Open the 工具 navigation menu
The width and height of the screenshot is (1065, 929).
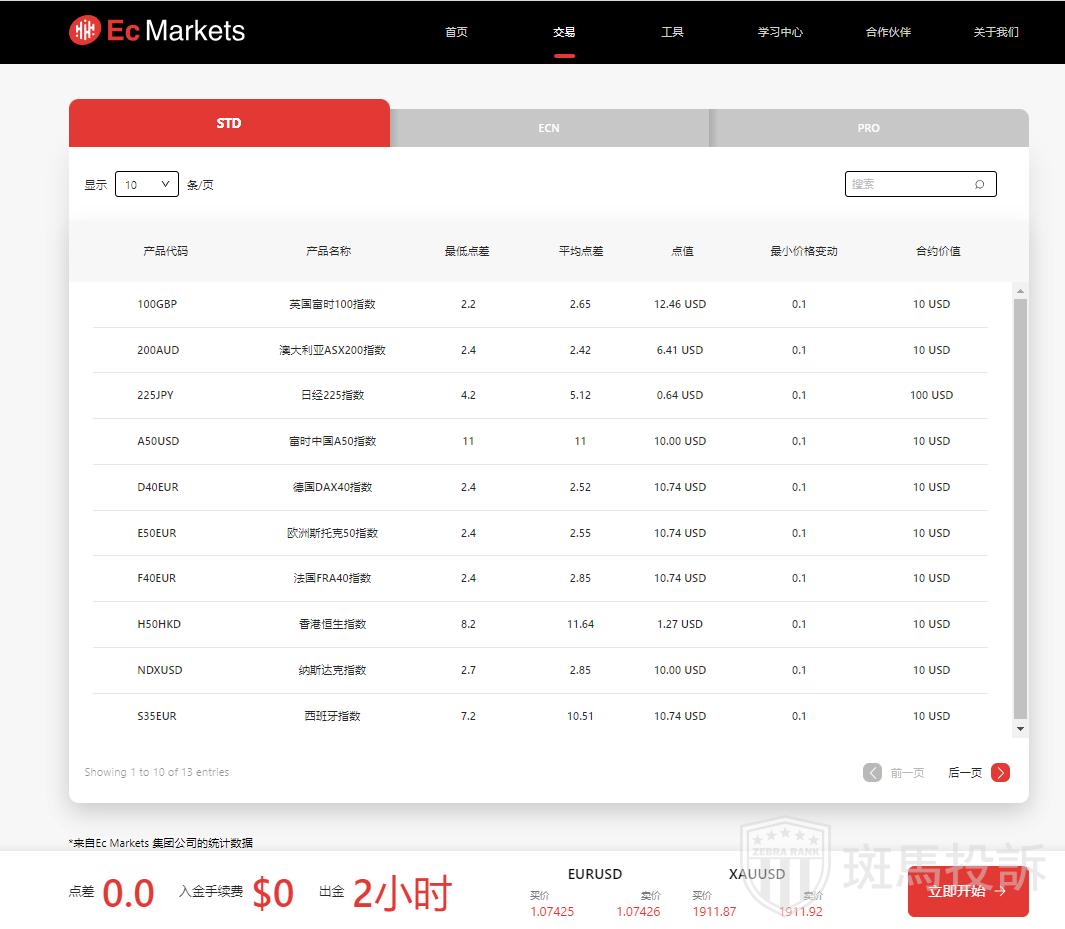(672, 32)
